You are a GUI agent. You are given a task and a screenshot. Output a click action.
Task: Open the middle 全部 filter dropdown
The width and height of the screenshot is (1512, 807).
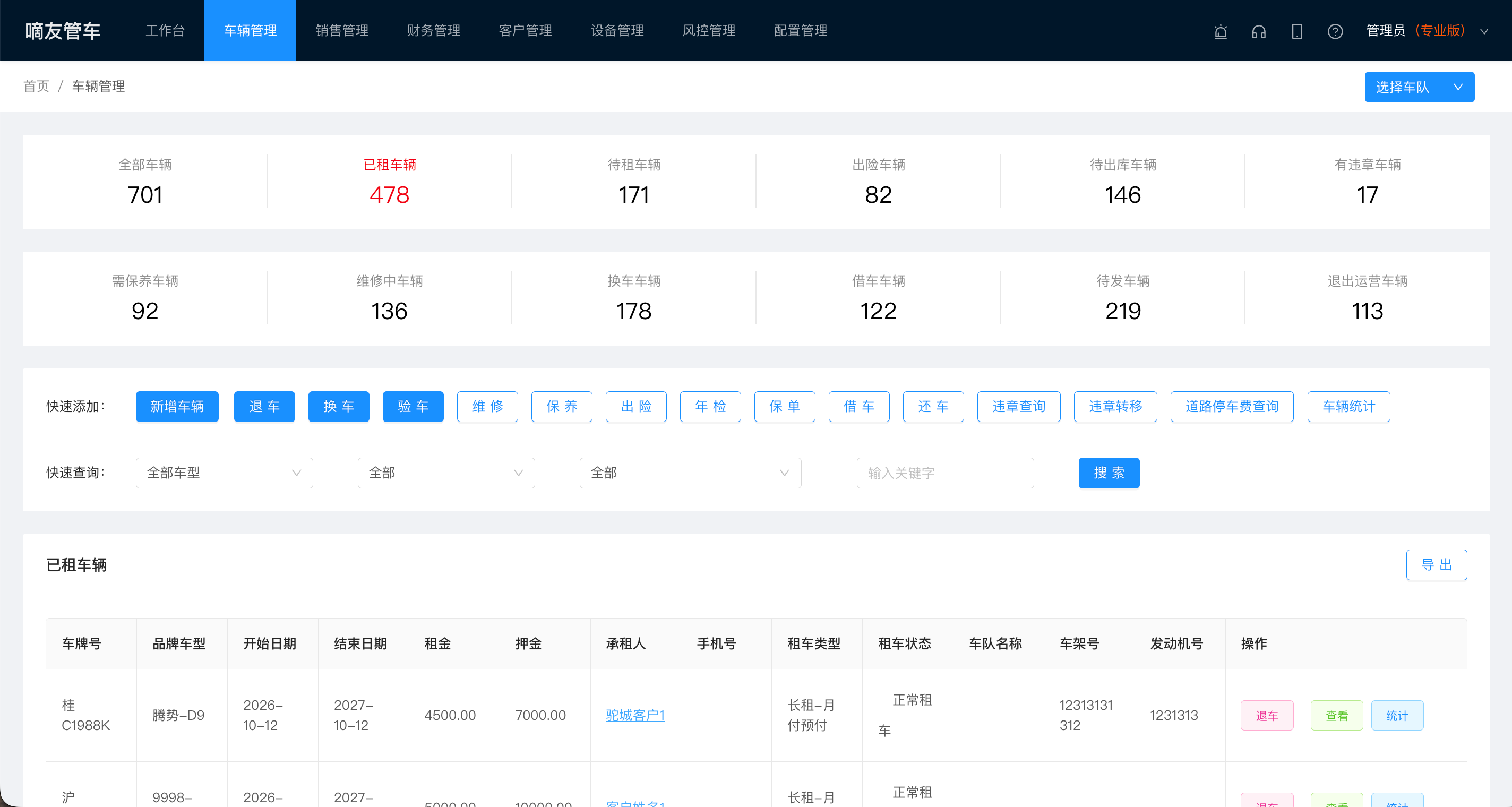click(446, 473)
